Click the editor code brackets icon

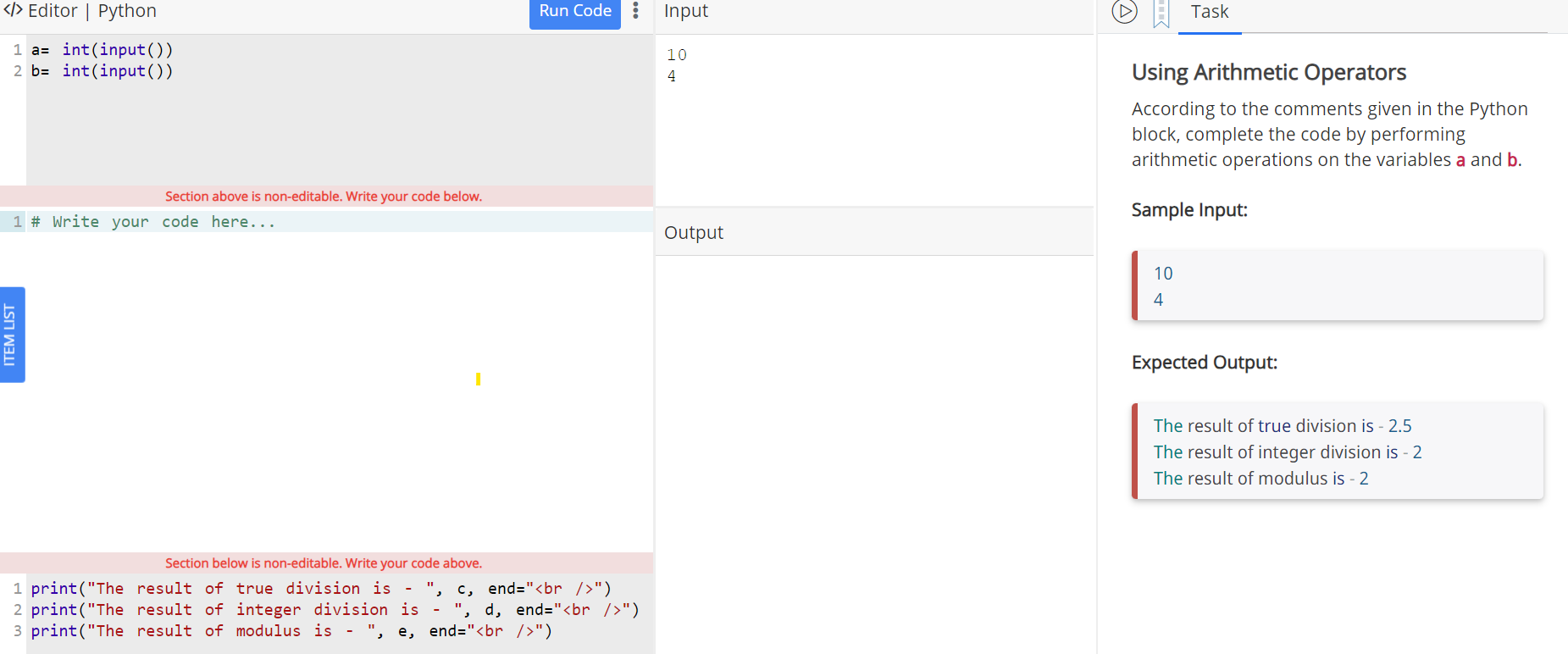tap(13, 10)
